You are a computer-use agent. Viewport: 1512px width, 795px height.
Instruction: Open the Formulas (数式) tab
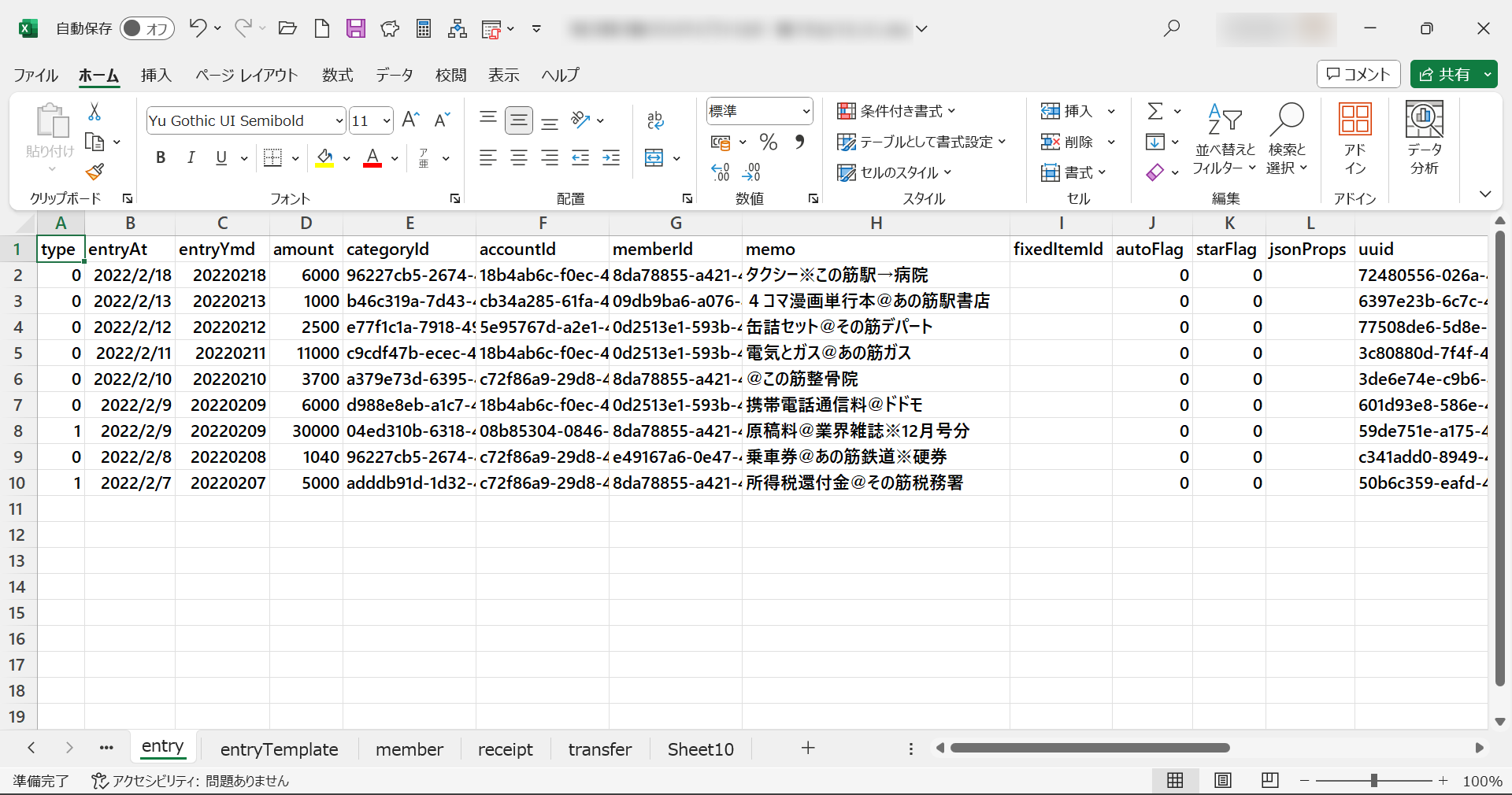tap(337, 75)
